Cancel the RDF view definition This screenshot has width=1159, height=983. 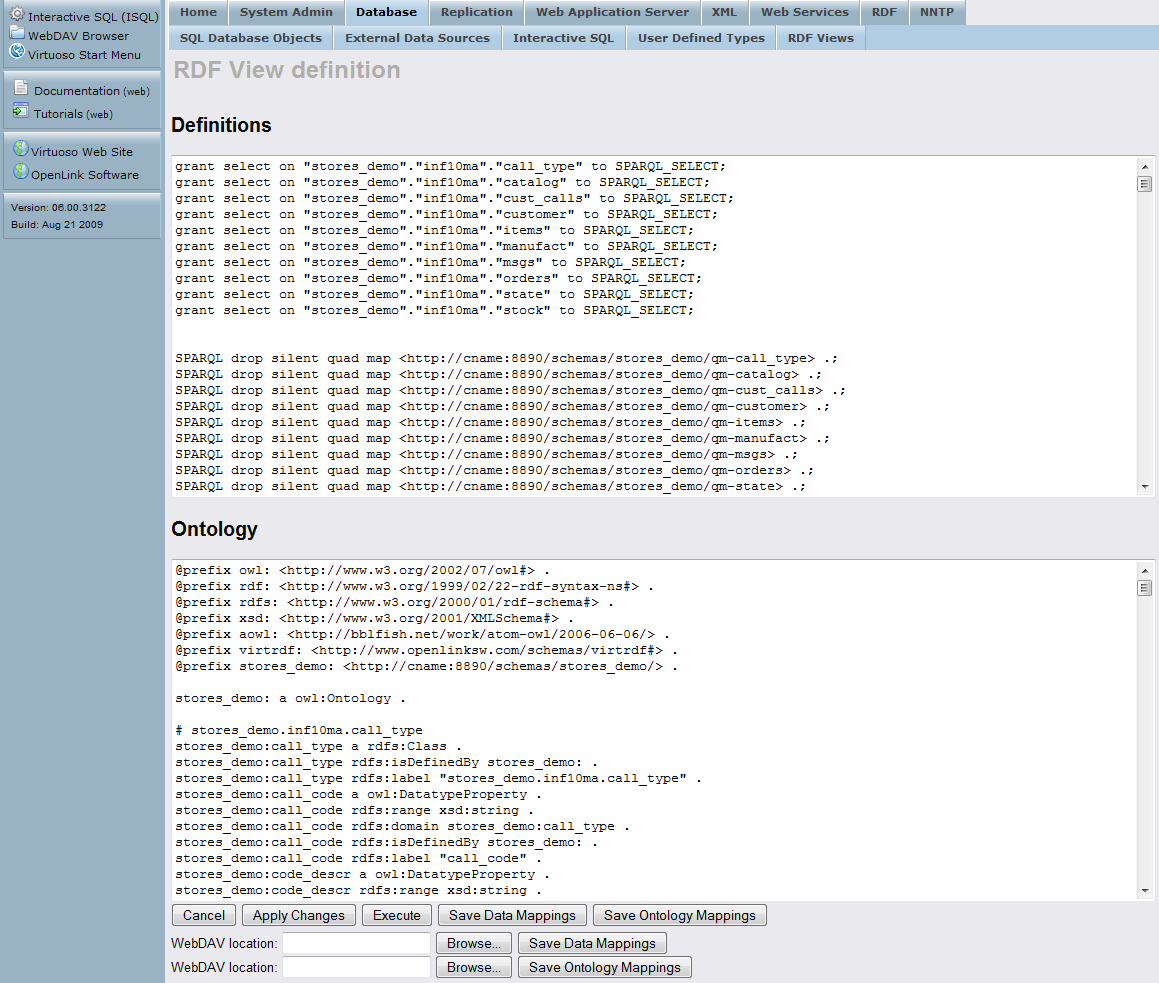[x=204, y=915]
